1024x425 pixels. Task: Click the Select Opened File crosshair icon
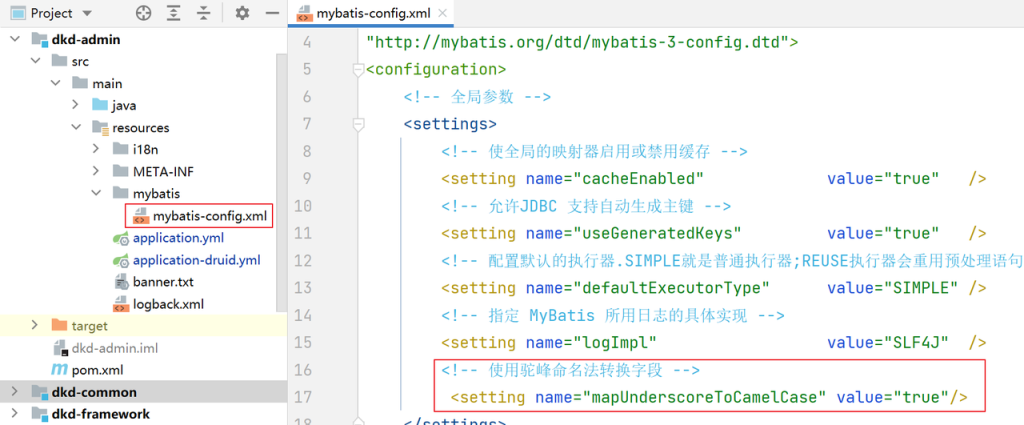(142, 14)
